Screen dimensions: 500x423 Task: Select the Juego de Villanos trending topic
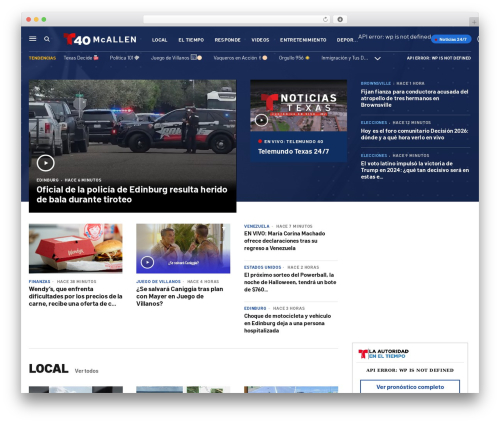point(176,58)
